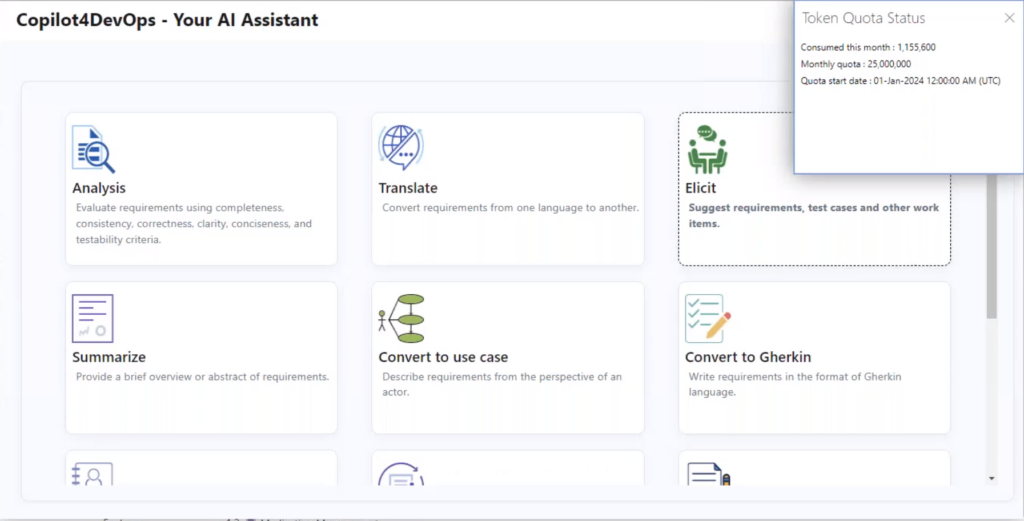The width and height of the screenshot is (1024, 521).
Task: Click the 'Evaluate requirements using completeness' description
Action: (x=194, y=223)
